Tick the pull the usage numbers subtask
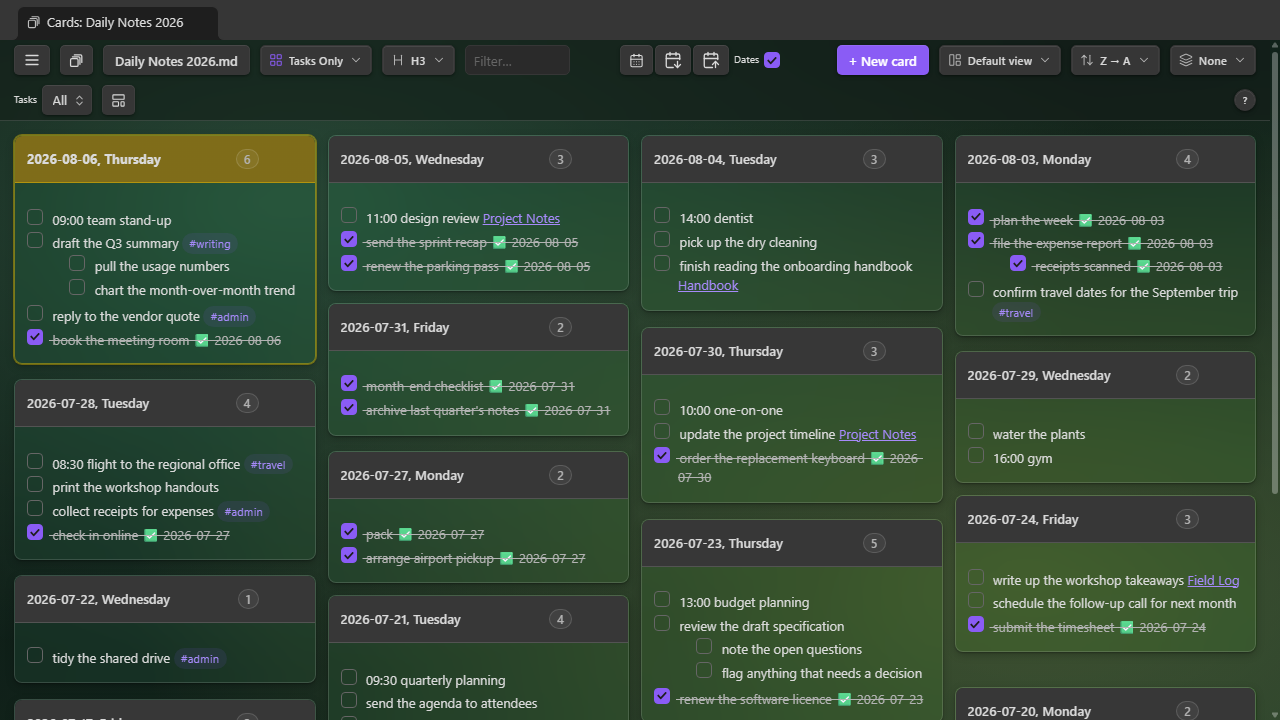 pyautogui.click(x=77, y=263)
